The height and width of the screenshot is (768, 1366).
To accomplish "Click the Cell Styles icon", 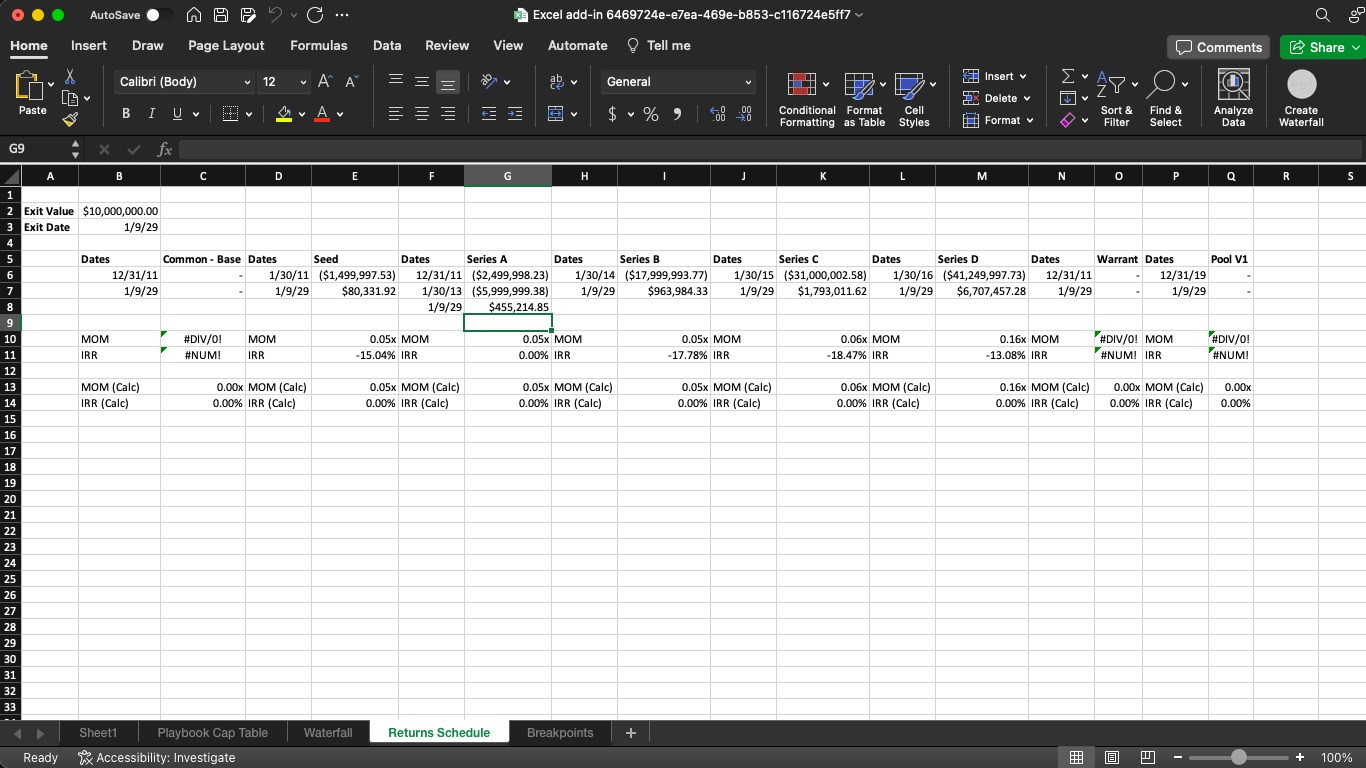I will pos(909,86).
